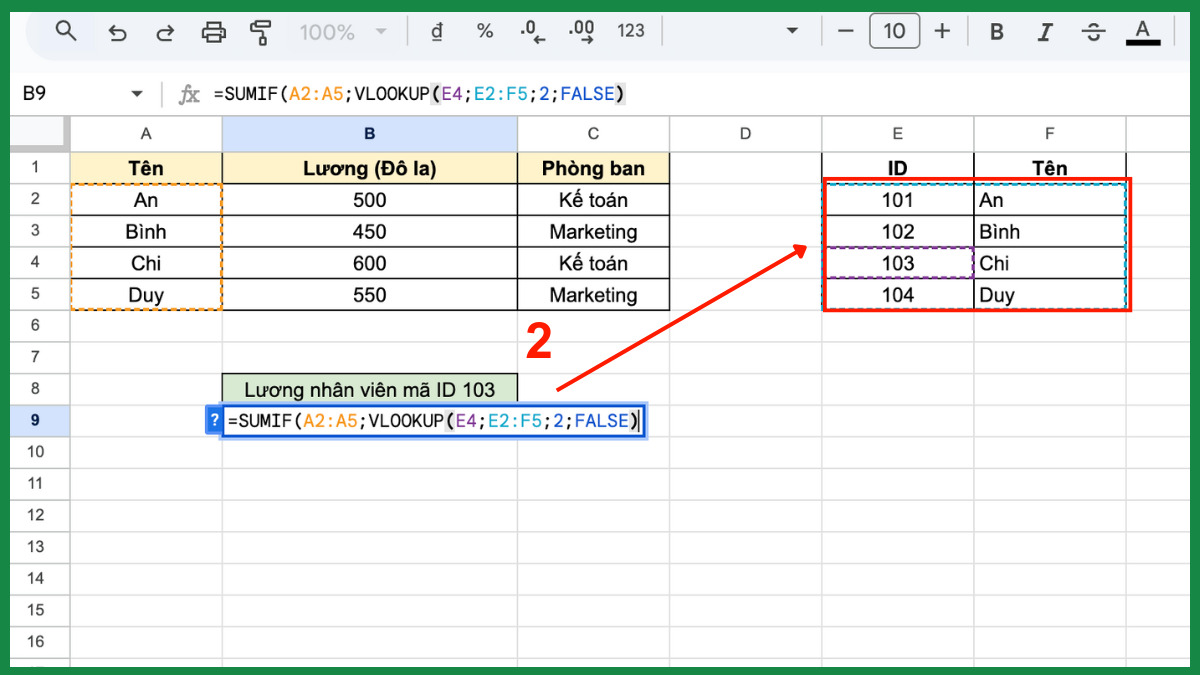Viewport: 1200px width, 675px height.
Task: Expand the font family dropdown arrow
Action: [x=792, y=31]
